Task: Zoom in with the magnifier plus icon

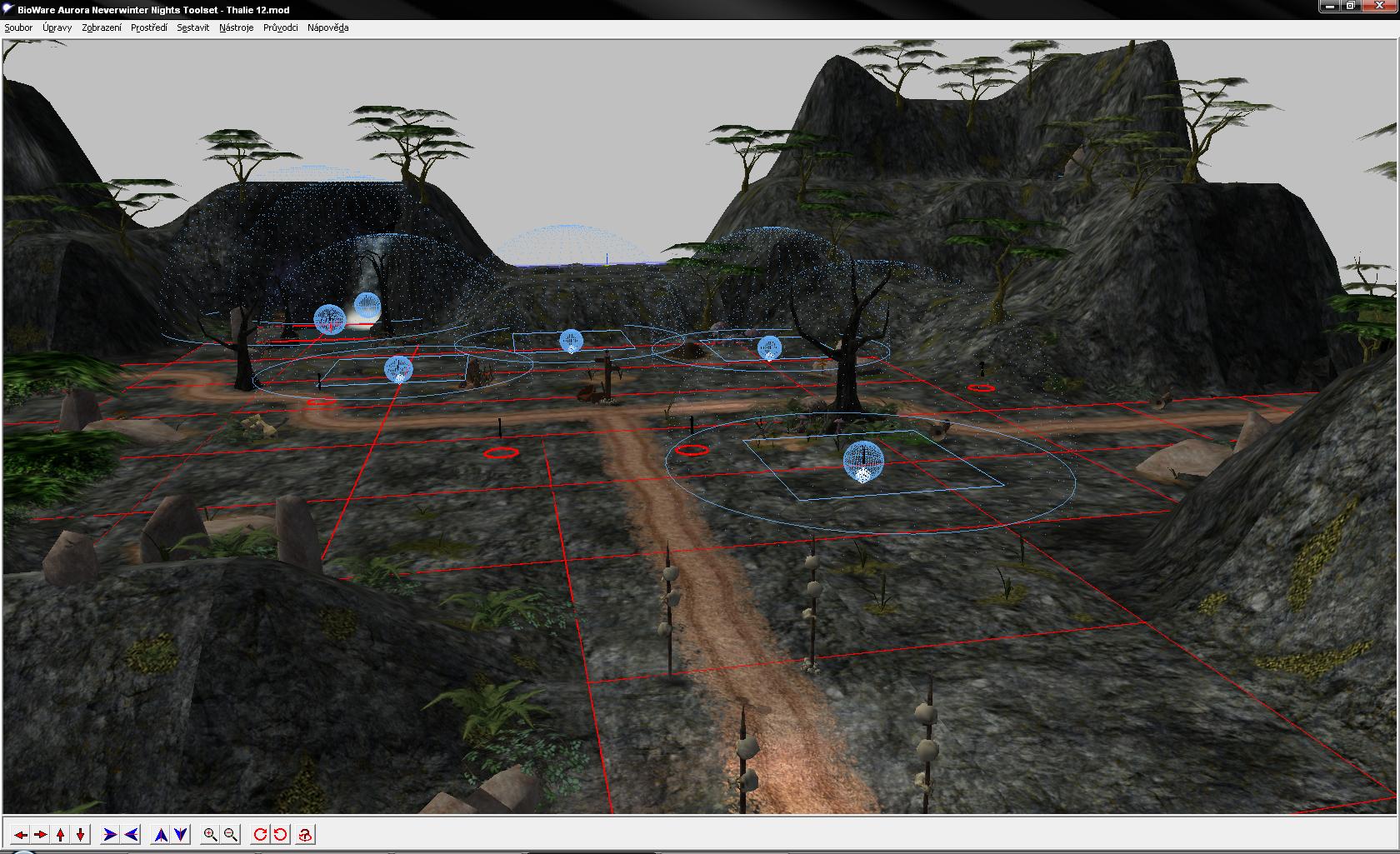Action: [211, 834]
